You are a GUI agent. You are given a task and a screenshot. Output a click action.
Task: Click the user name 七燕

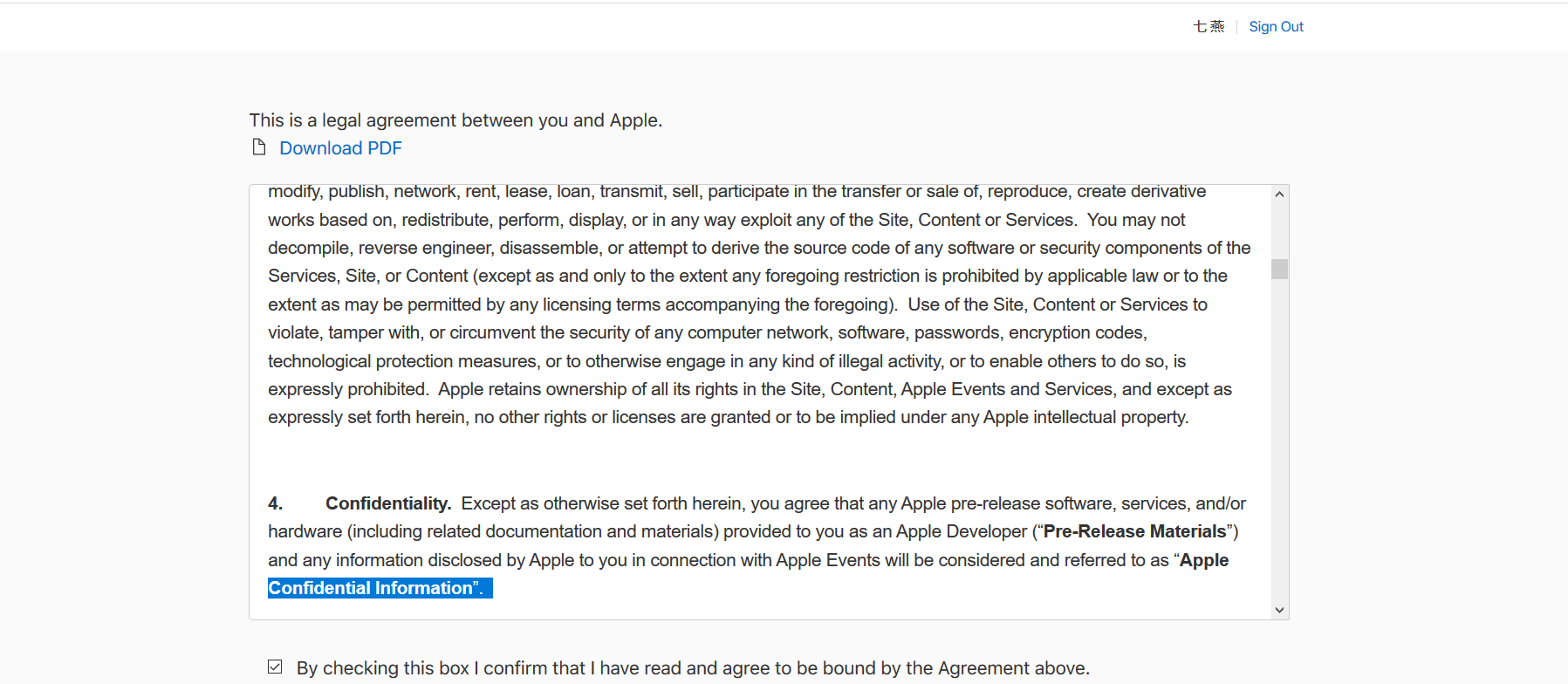(x=1209, y=27)
